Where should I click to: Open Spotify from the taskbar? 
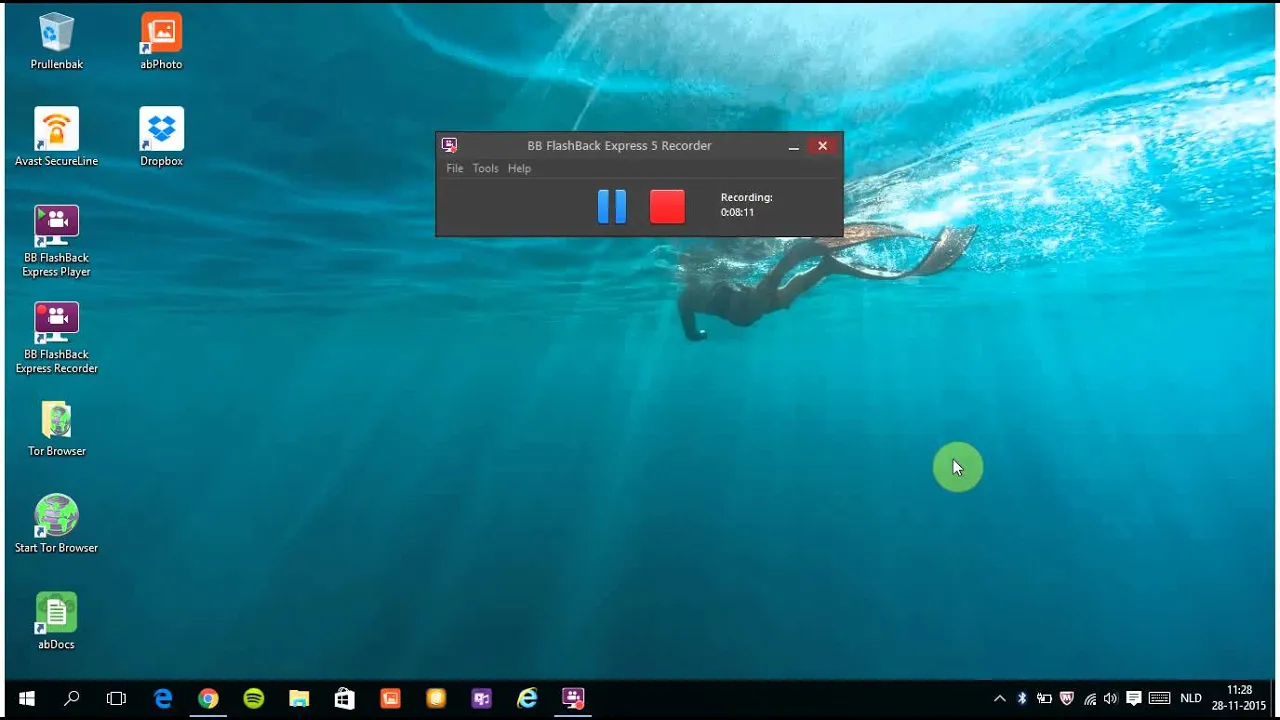click(254, 699)
